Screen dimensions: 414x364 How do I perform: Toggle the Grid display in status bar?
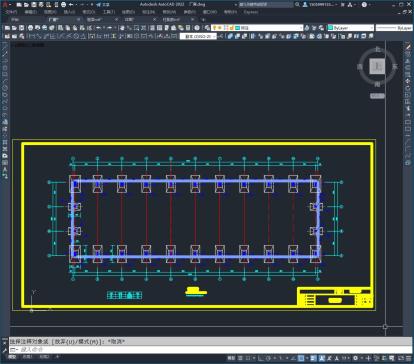240,358
